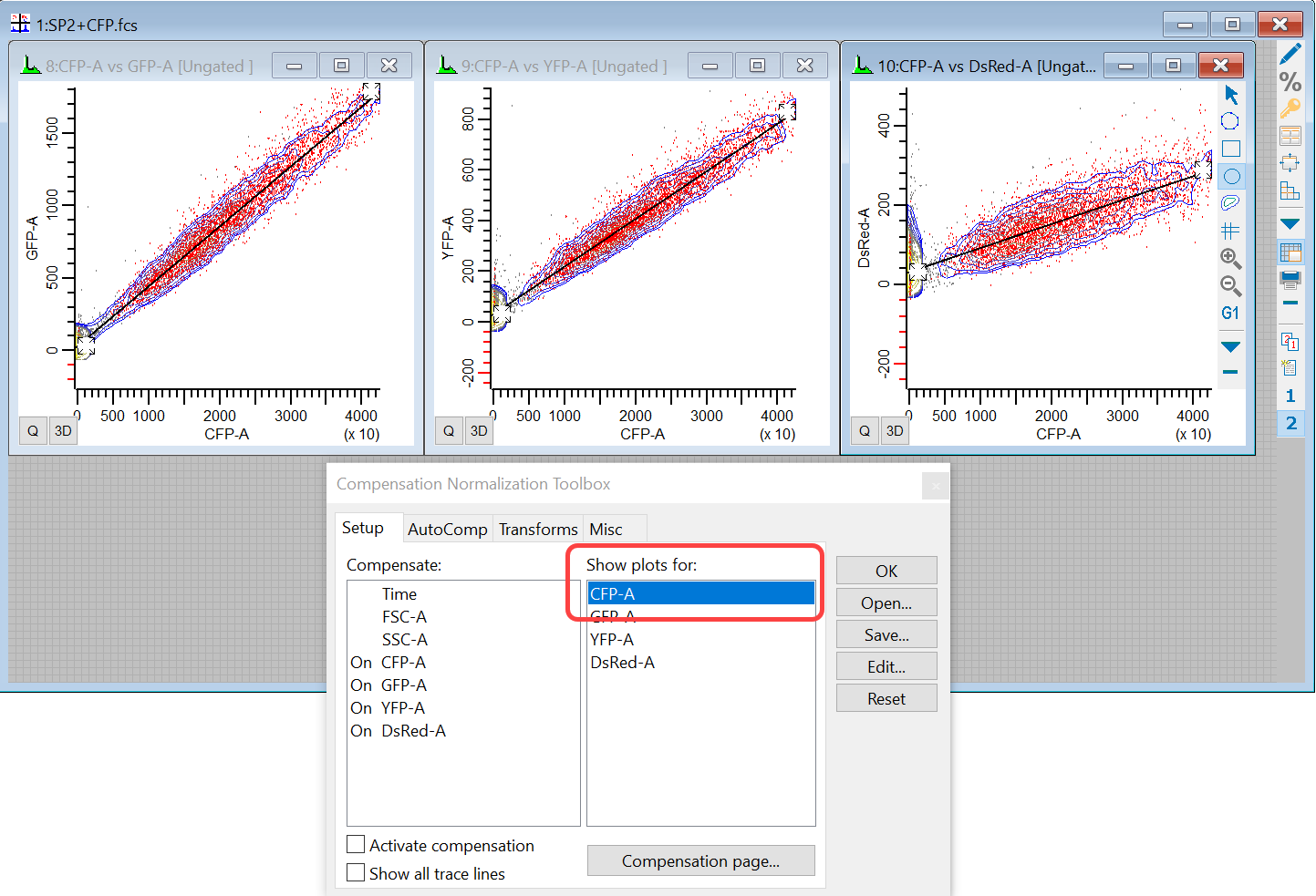Check Show all trace lines

click(357, 873)
